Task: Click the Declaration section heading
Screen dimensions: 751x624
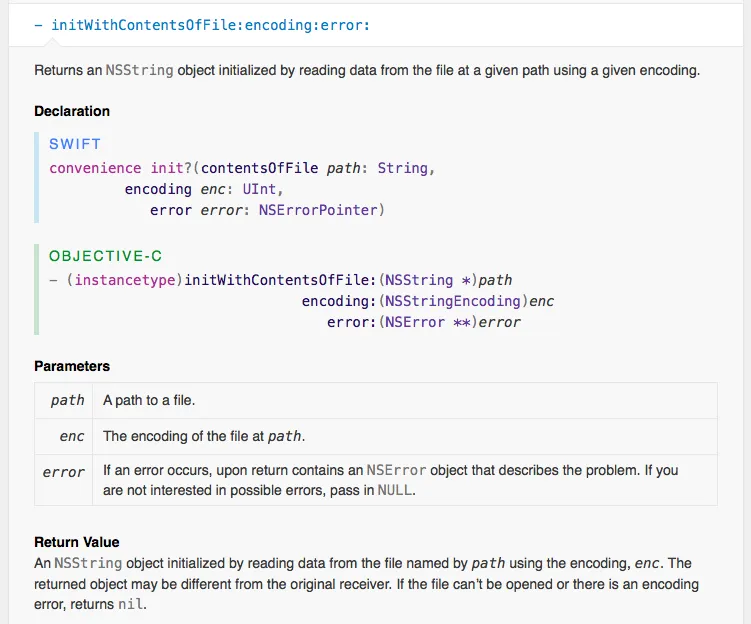Action: 72,111
